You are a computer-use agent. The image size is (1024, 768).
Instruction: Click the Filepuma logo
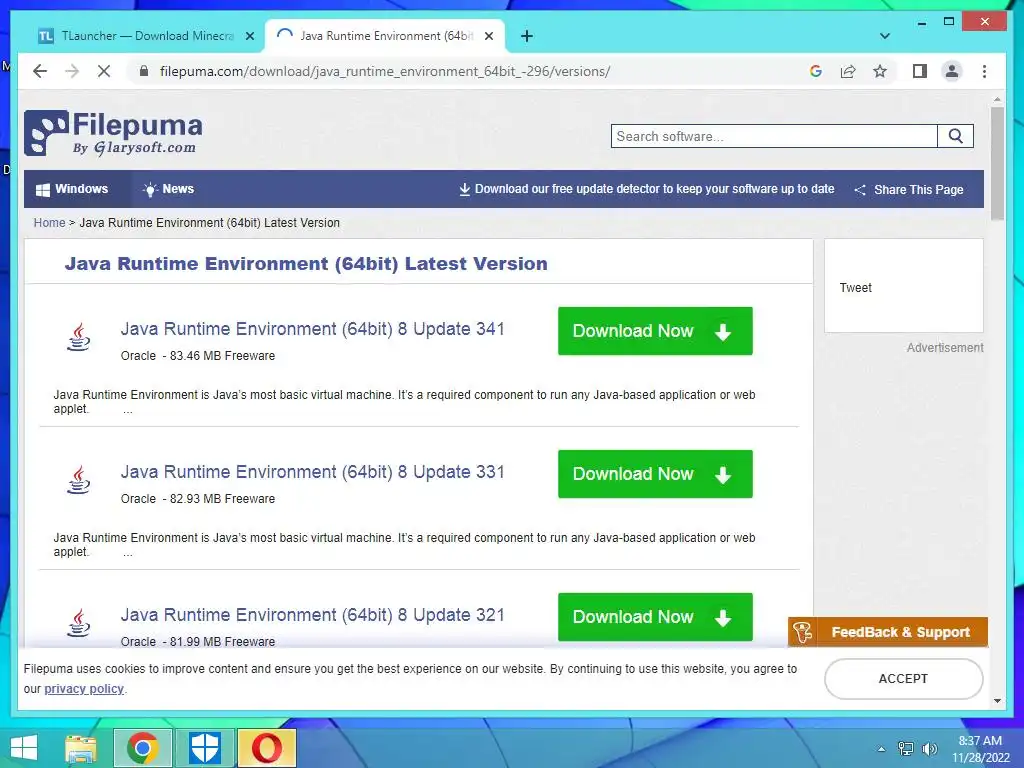113,133
